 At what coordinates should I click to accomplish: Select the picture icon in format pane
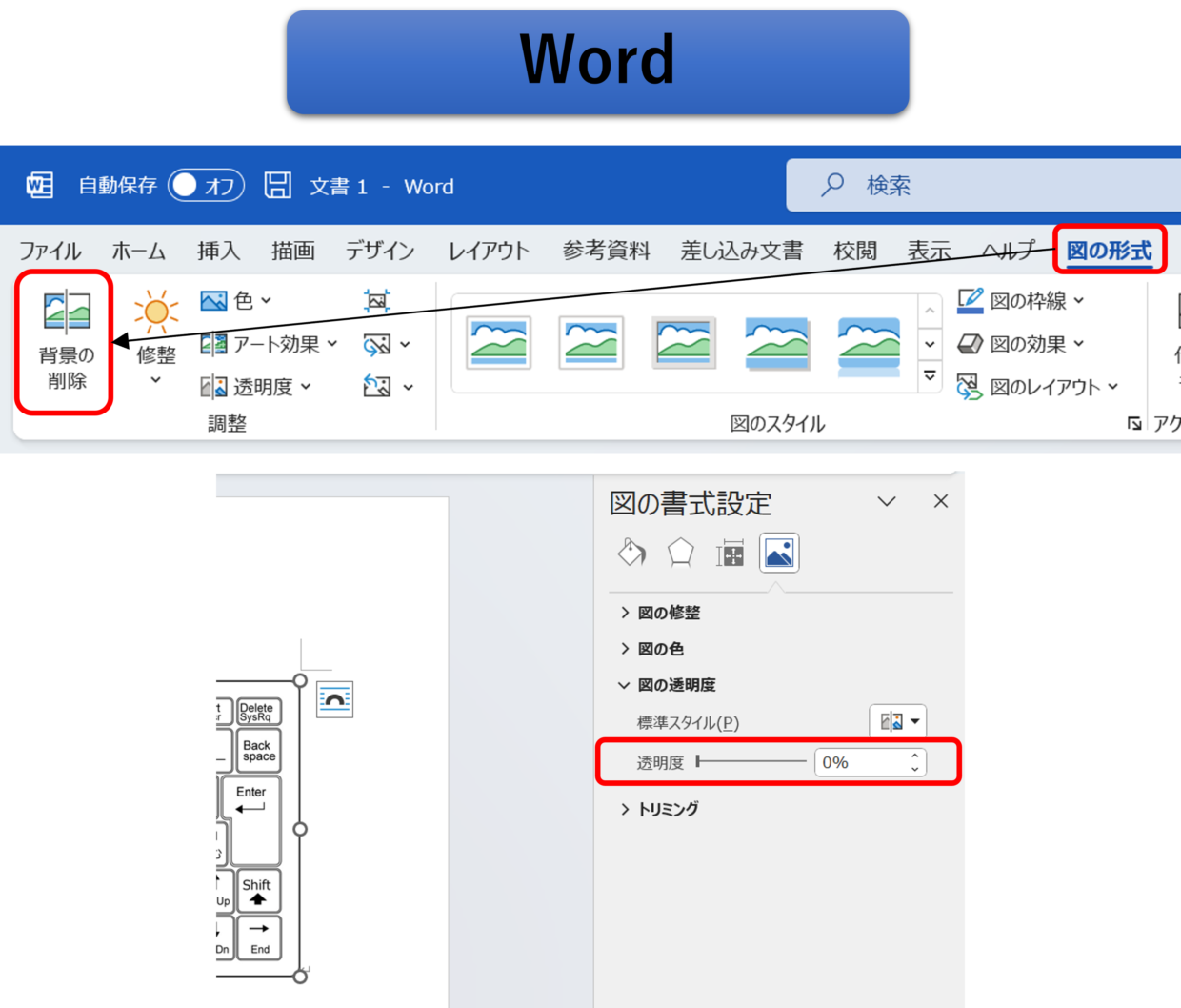[779, 554]
